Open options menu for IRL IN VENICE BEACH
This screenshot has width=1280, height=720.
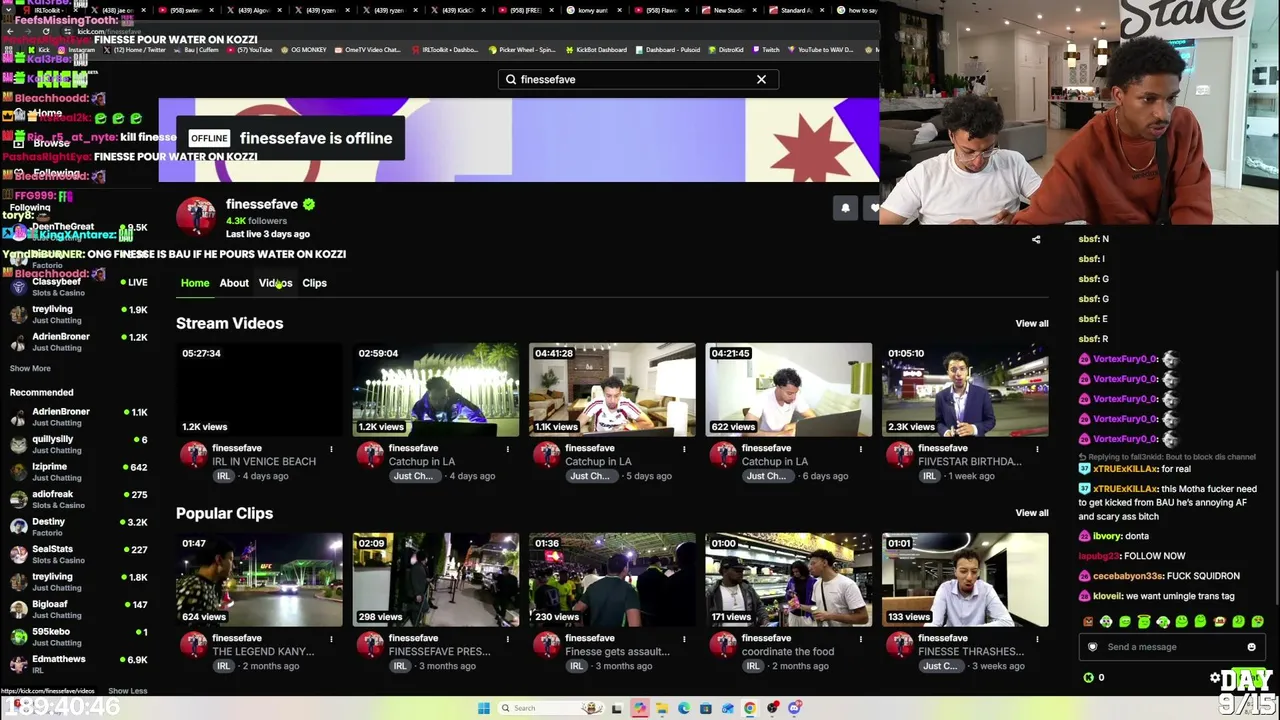[x=331, y=449]
